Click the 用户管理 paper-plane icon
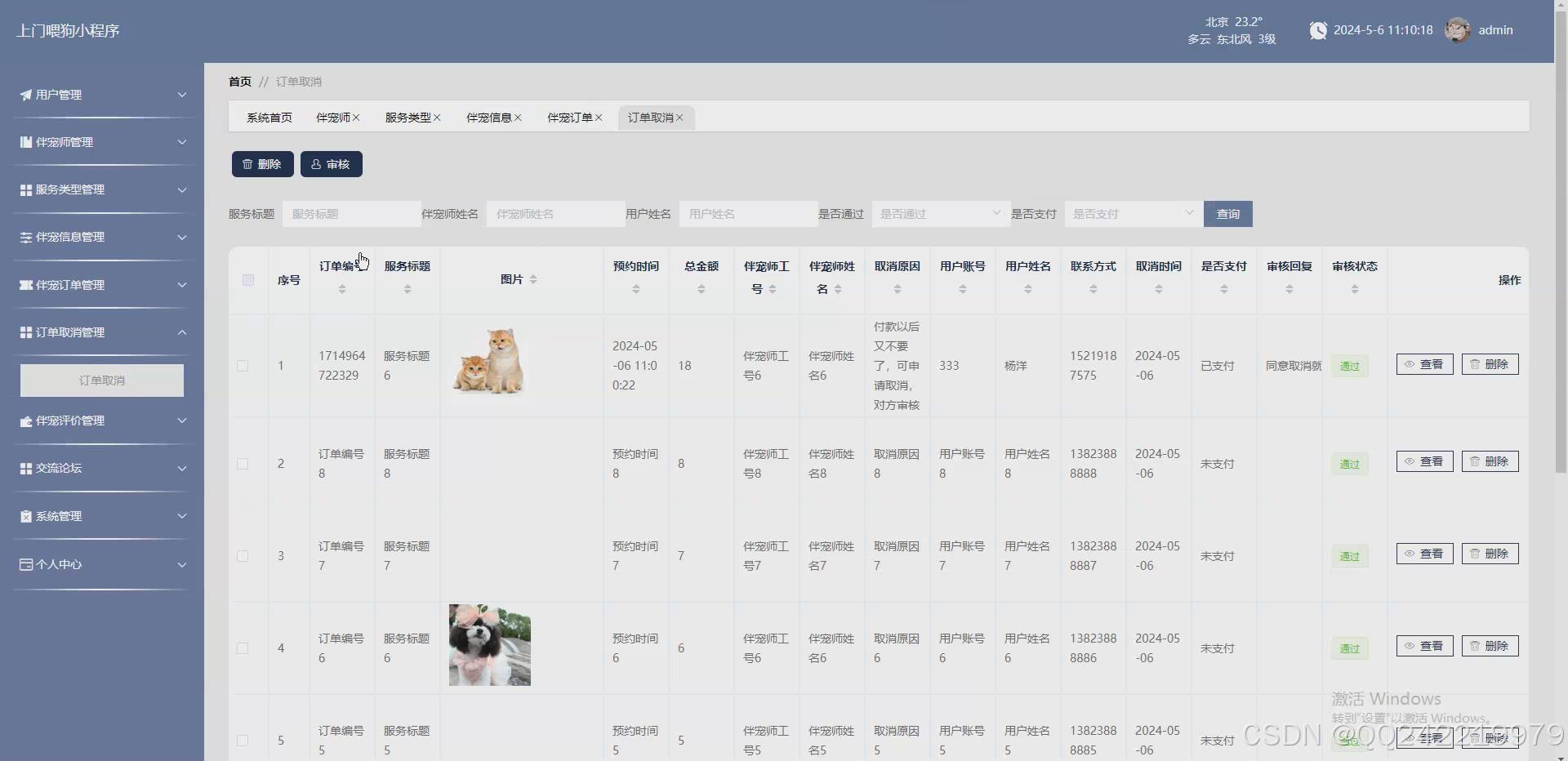The image size is (1568, 761). point(25,95)
